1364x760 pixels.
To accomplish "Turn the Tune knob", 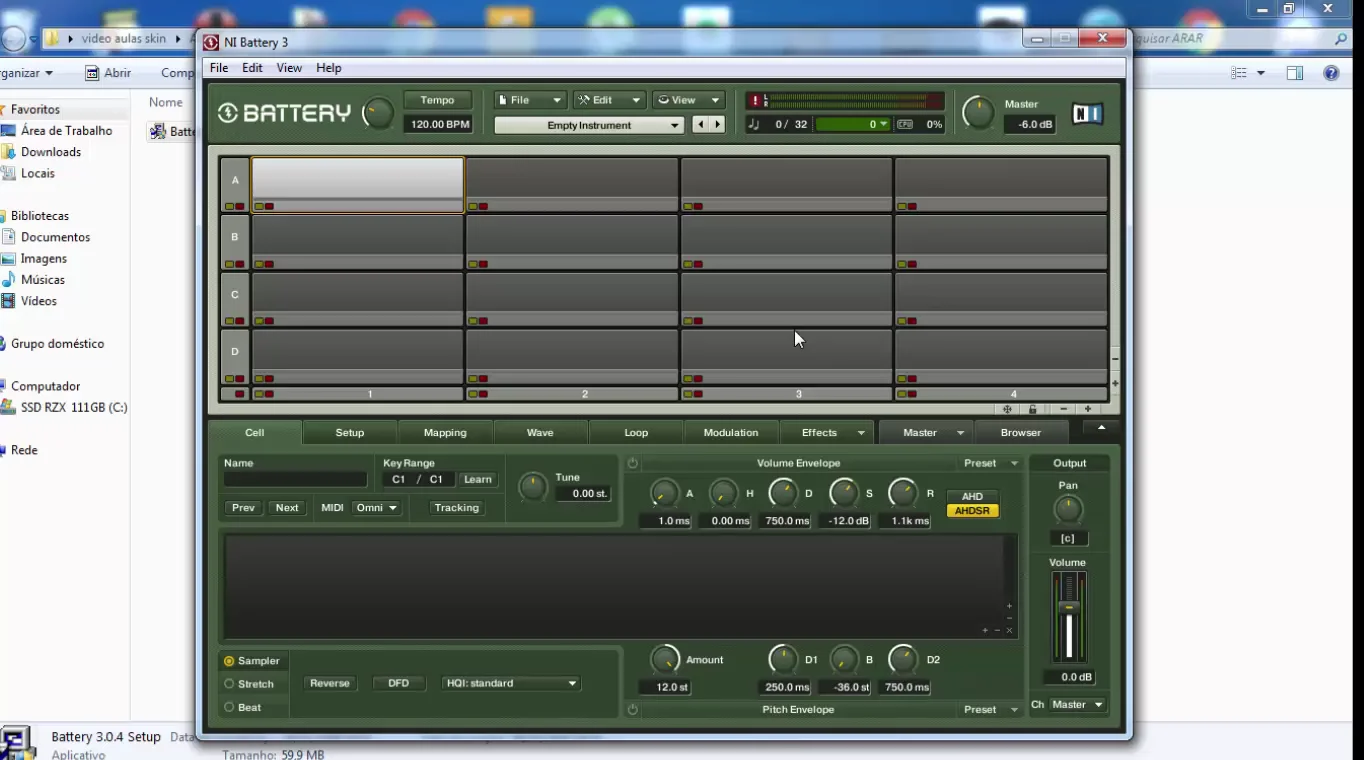I will (533, 487).
